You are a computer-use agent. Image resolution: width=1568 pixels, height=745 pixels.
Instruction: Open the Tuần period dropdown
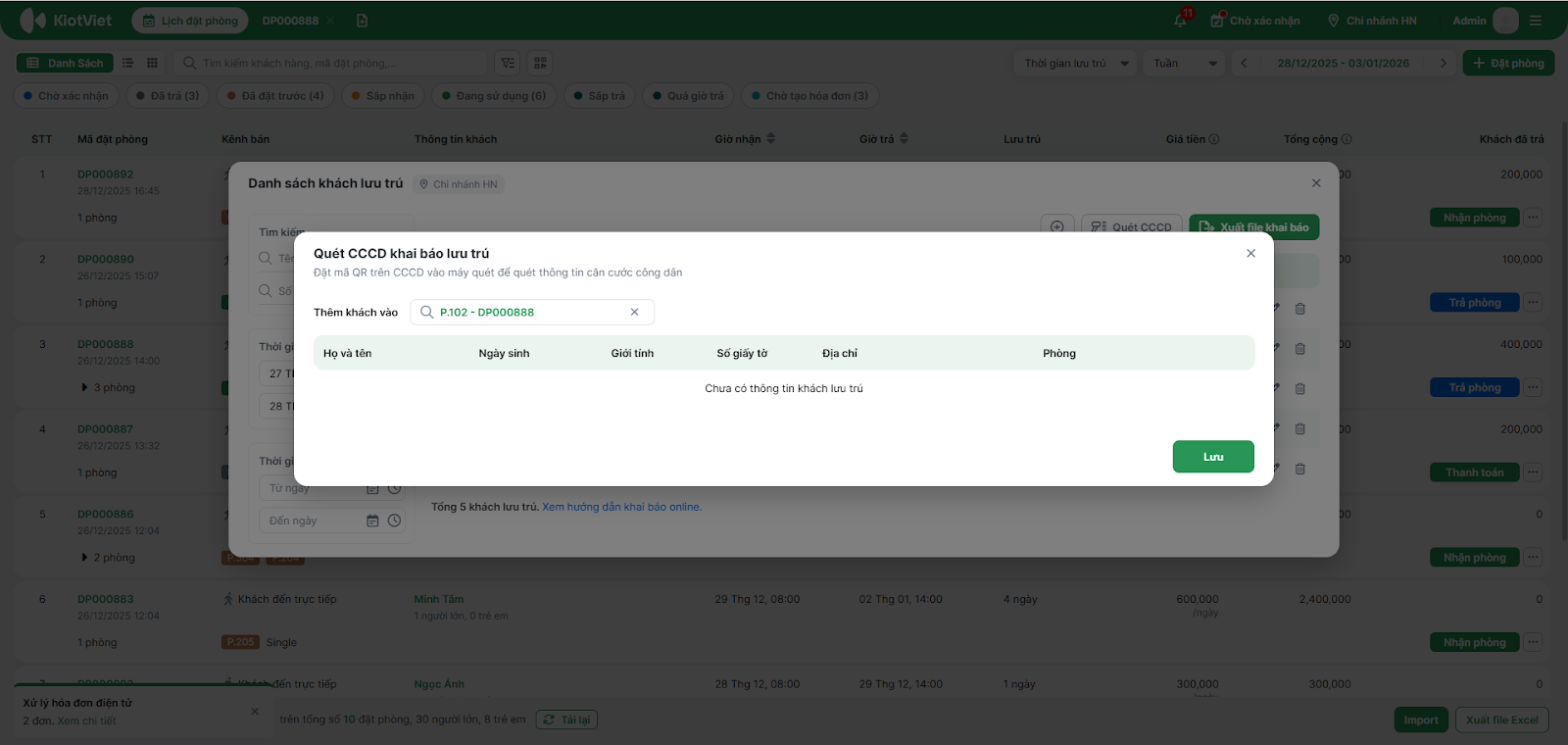pyautogui.click(x=1184, y=63)
